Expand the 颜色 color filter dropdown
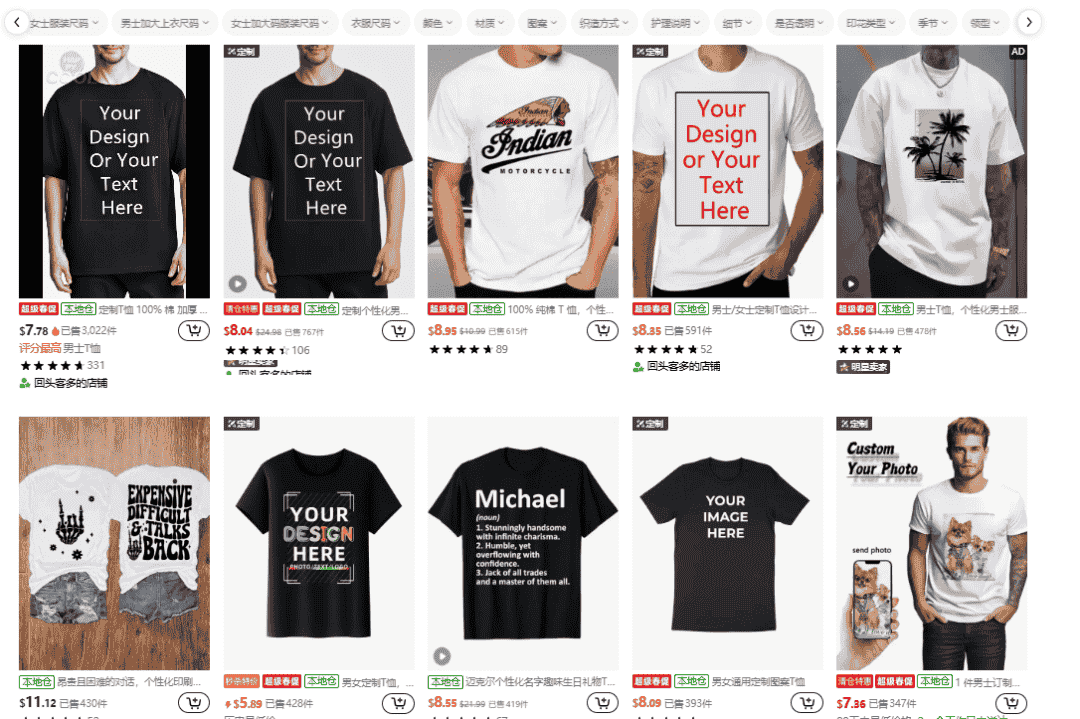1080x719 pixels. click(437, 23)
